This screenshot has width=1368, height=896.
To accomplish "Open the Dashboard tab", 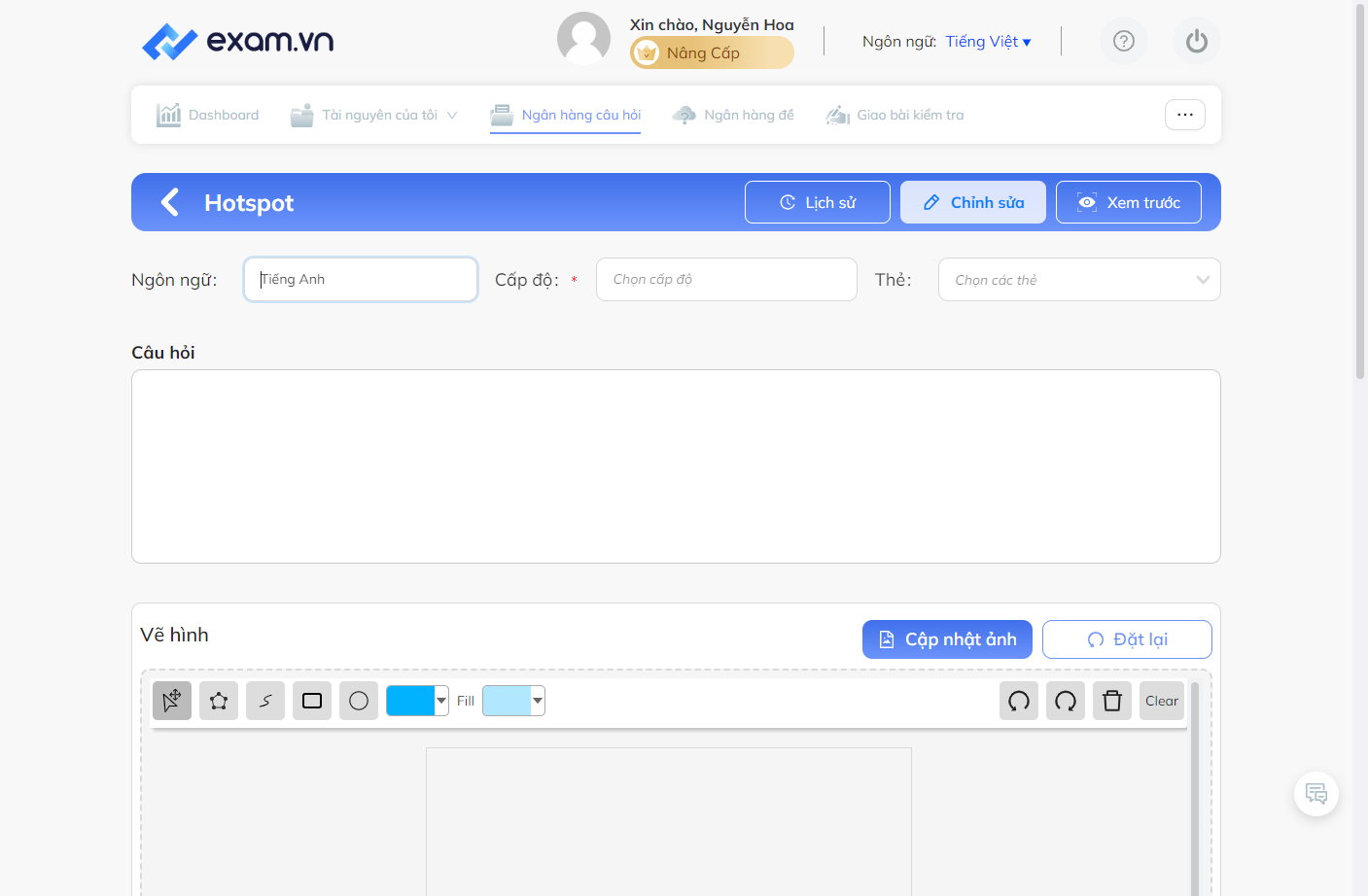I will [208, 115].
